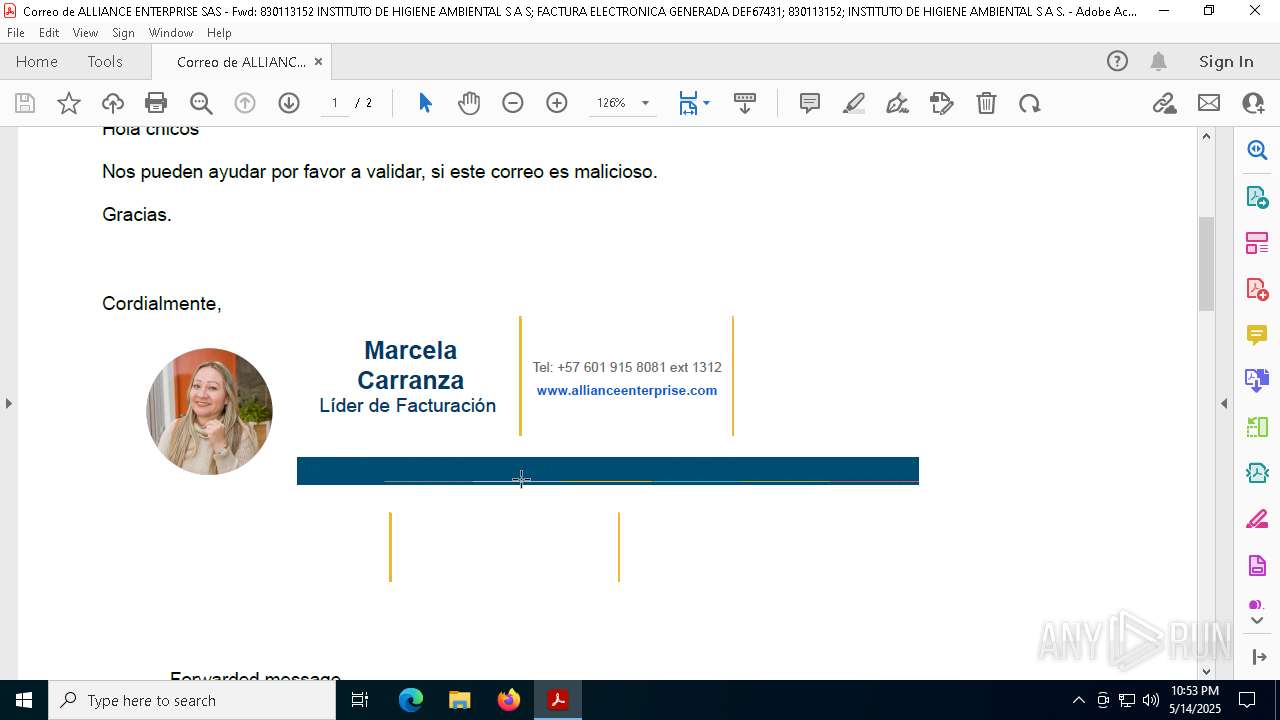
Task: Open Task View on the taskbar
Action: pos(360,700)
